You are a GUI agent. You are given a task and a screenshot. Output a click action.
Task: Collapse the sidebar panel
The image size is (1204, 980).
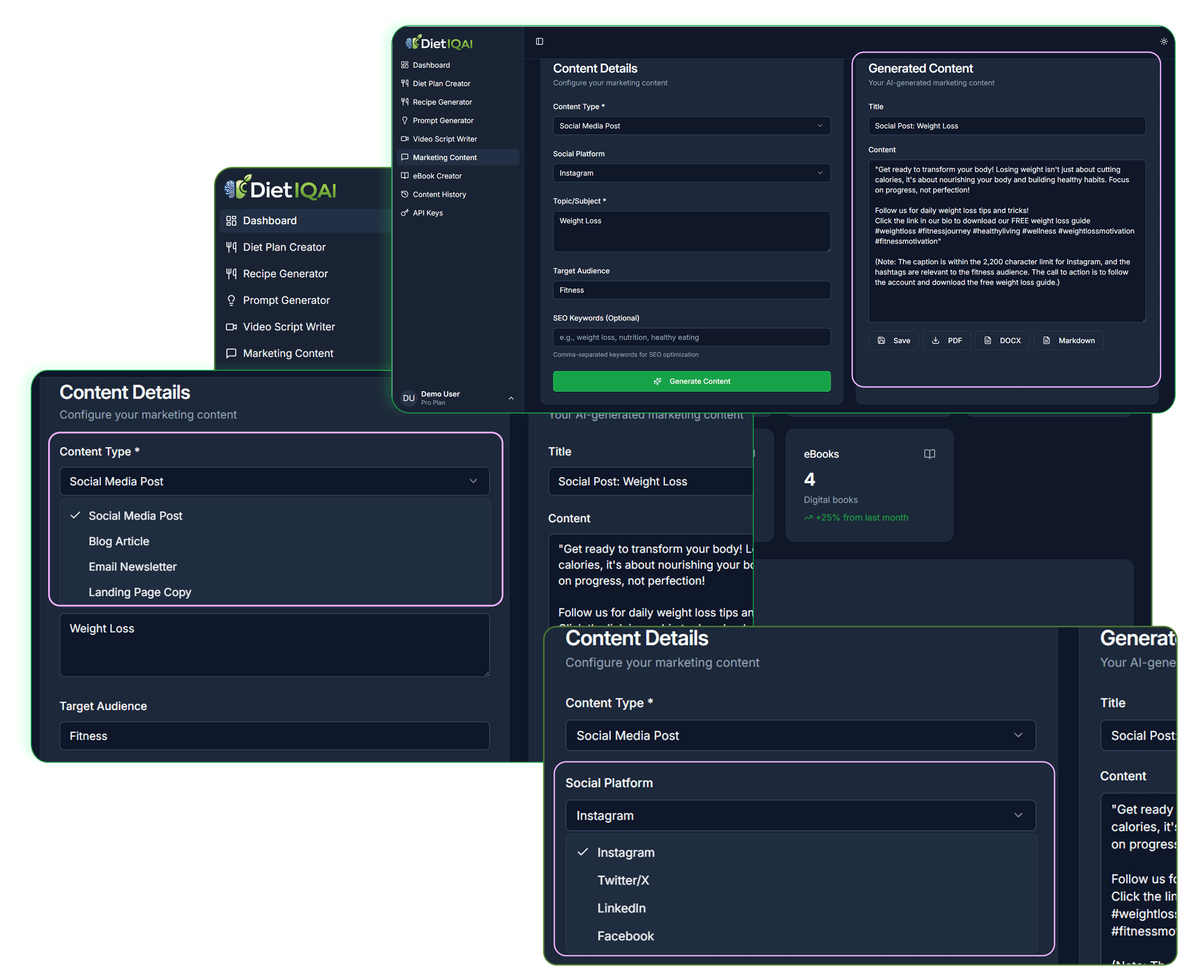coord(539,41)
